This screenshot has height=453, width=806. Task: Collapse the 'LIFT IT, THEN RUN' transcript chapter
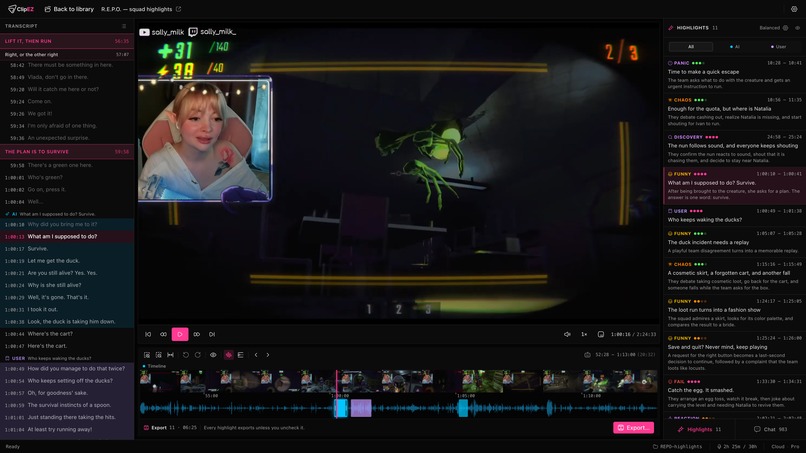coord(67,41)
